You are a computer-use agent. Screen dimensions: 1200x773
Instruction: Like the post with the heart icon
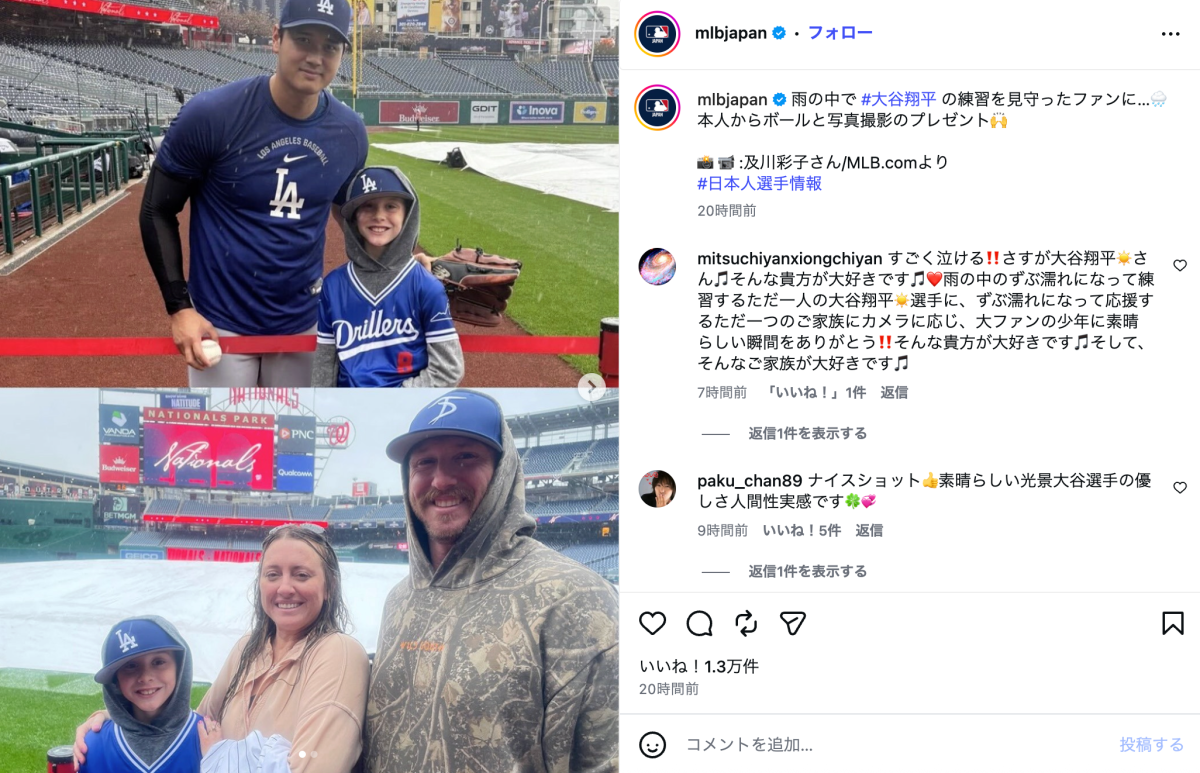[x=653, y=624]
